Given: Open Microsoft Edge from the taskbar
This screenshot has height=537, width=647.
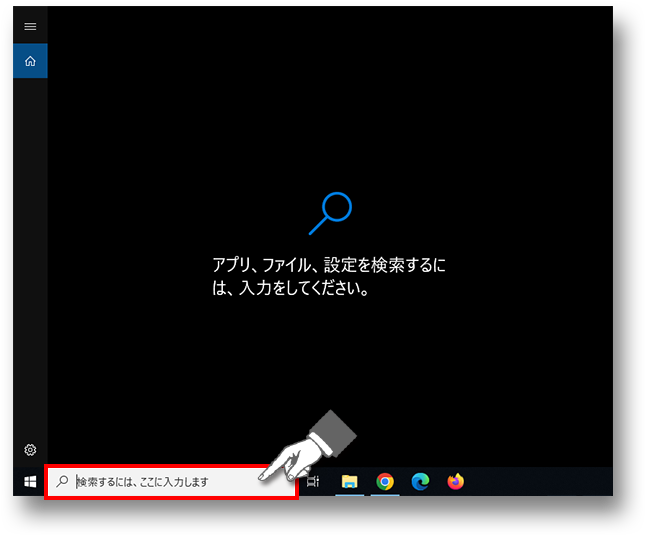Looking at the screenshot, I should pyautogui.click(x=420, y=481).
